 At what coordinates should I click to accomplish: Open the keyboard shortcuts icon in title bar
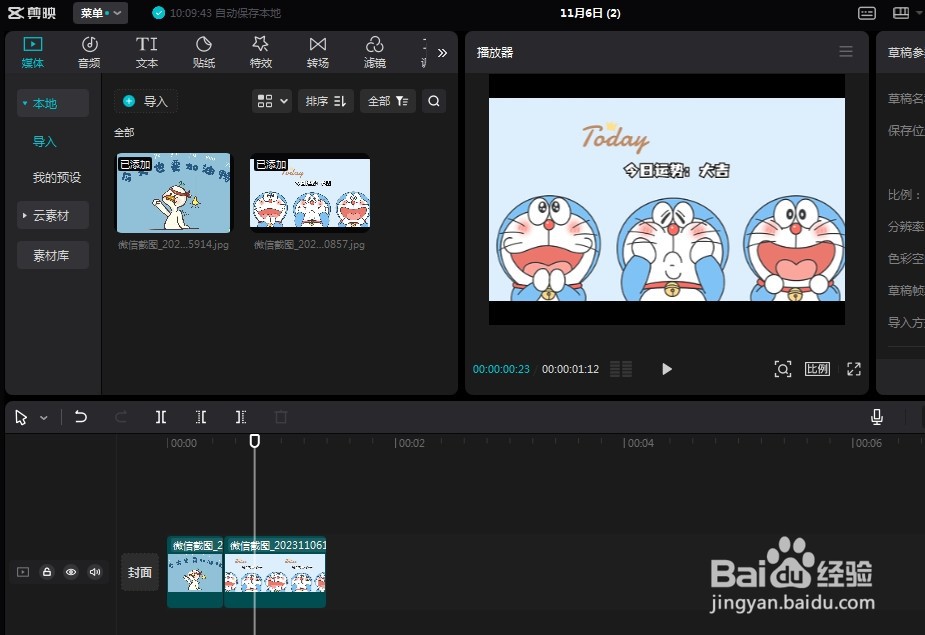click(867, 13)
